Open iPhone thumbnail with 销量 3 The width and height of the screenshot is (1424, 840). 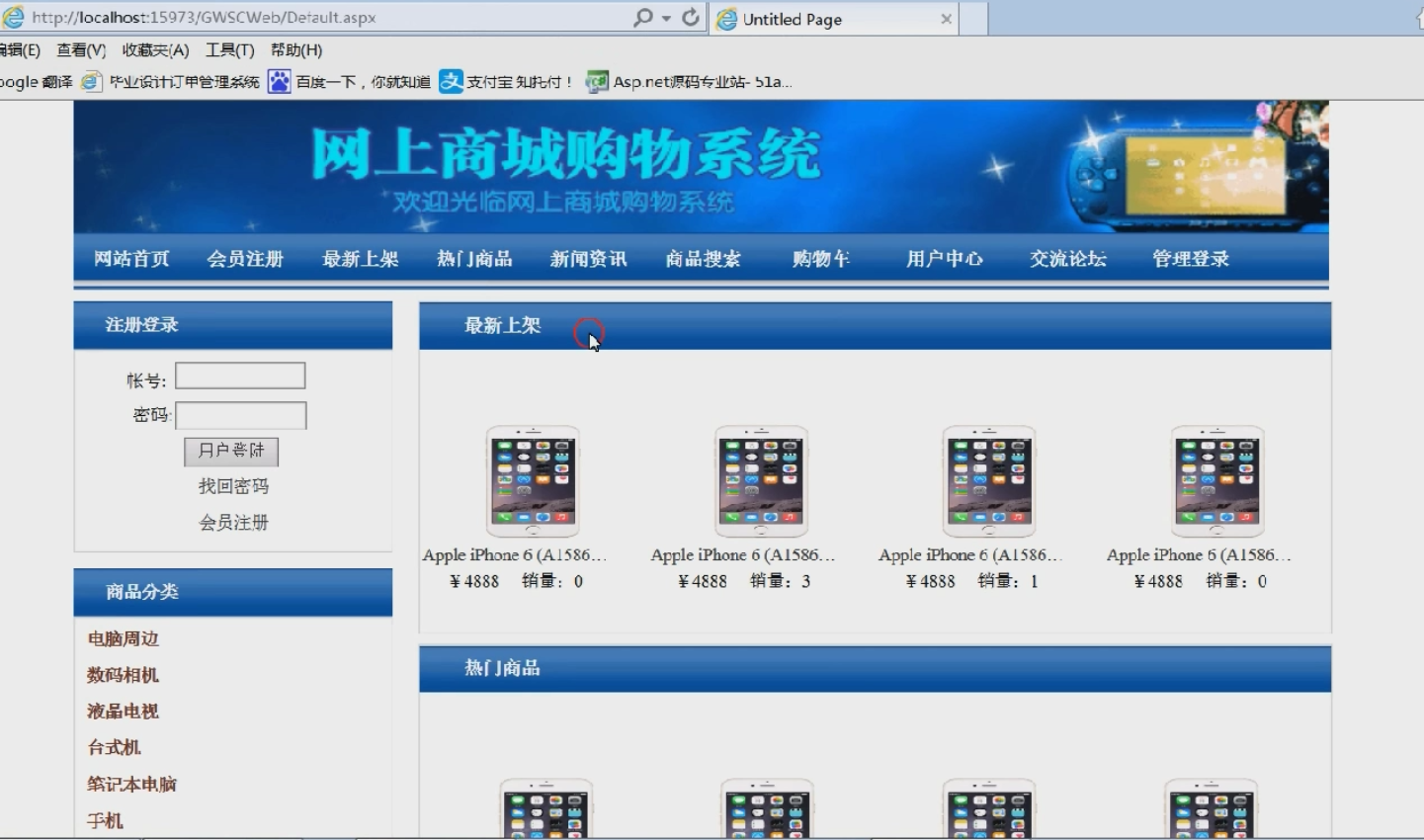point(761,481)
